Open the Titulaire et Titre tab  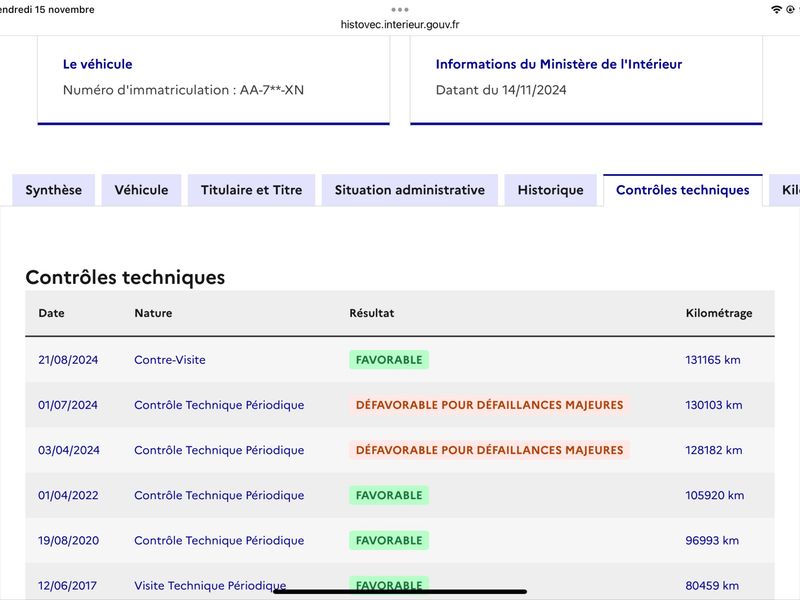point(252,190)
